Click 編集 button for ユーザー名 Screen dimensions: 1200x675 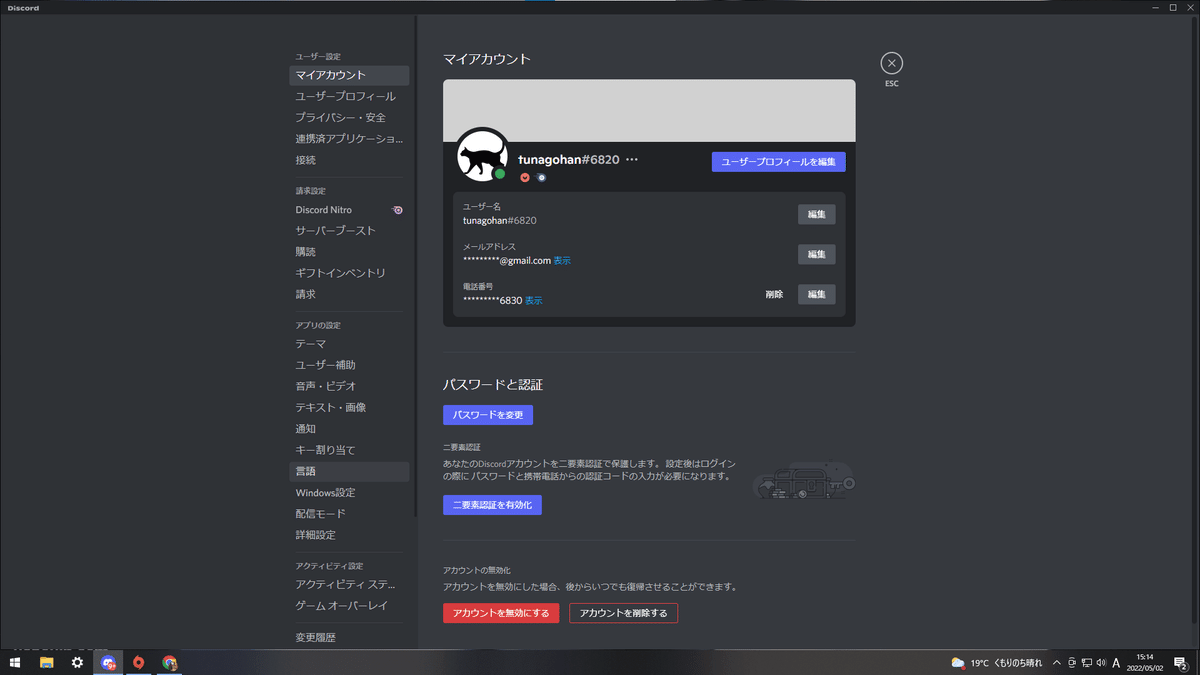pos(816,214)
